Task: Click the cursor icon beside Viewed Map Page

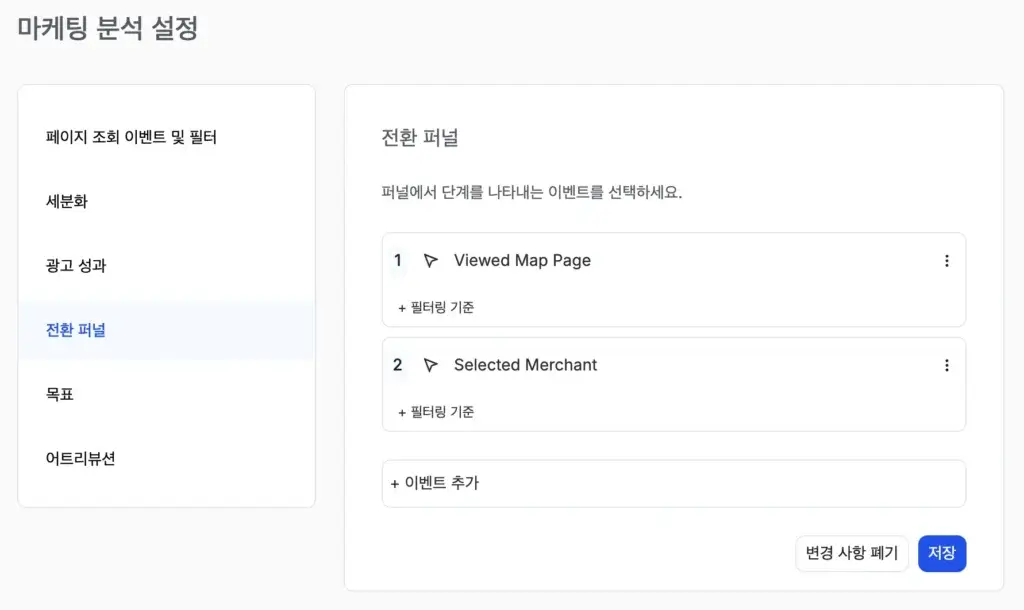Action: tap(430, 261)
